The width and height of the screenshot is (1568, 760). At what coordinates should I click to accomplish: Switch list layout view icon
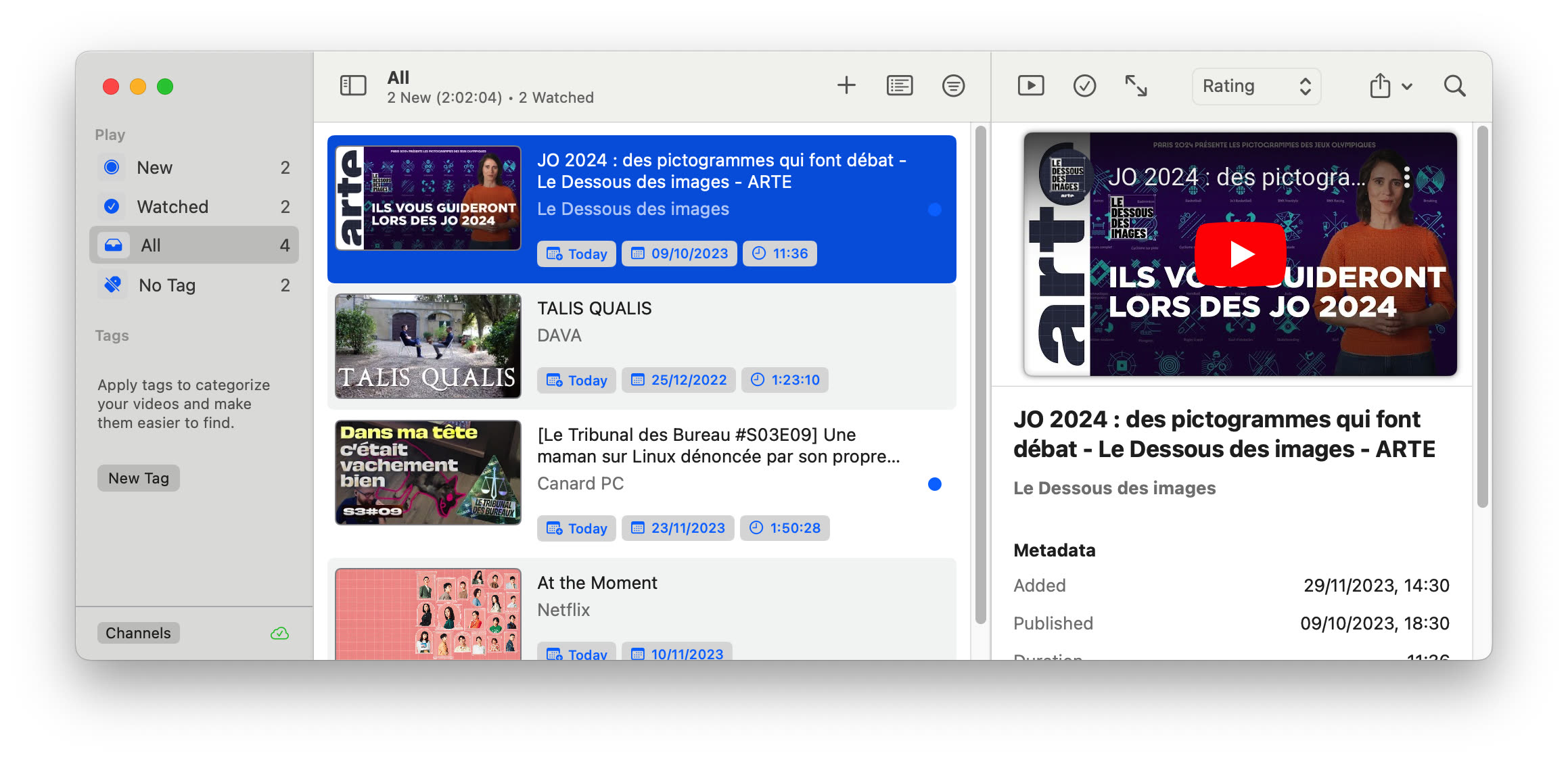[x=899, y=86]
